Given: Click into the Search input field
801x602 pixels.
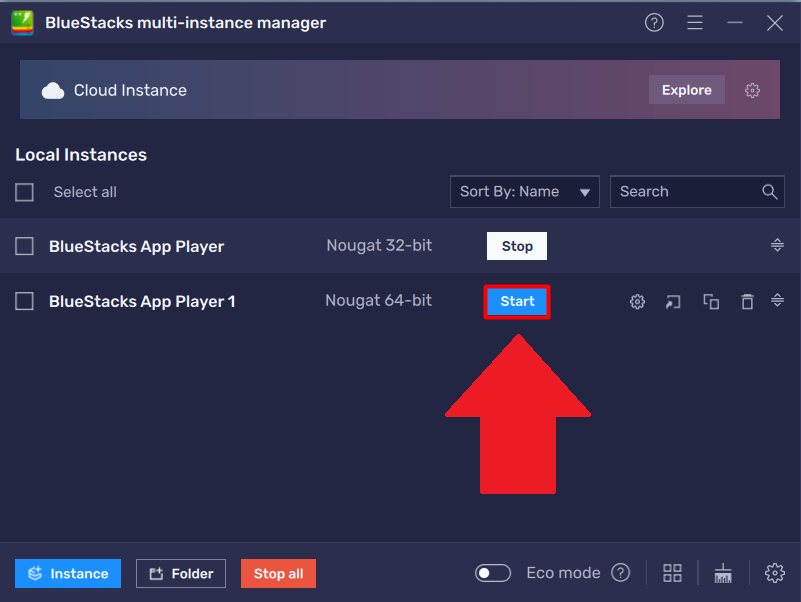Looking at the screenshot, I should (697, 192).
